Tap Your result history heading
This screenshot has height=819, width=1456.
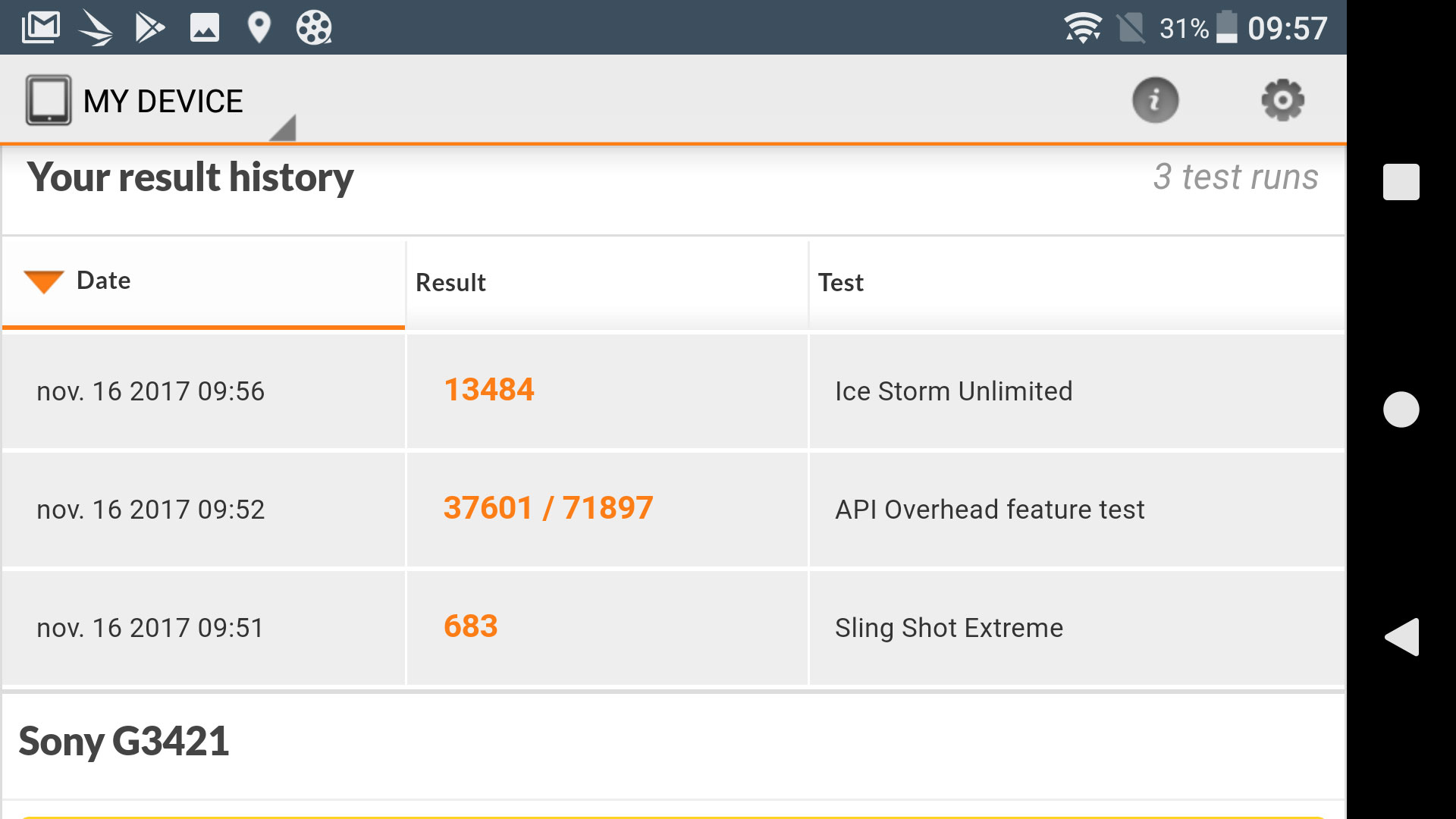coord(190,177)
